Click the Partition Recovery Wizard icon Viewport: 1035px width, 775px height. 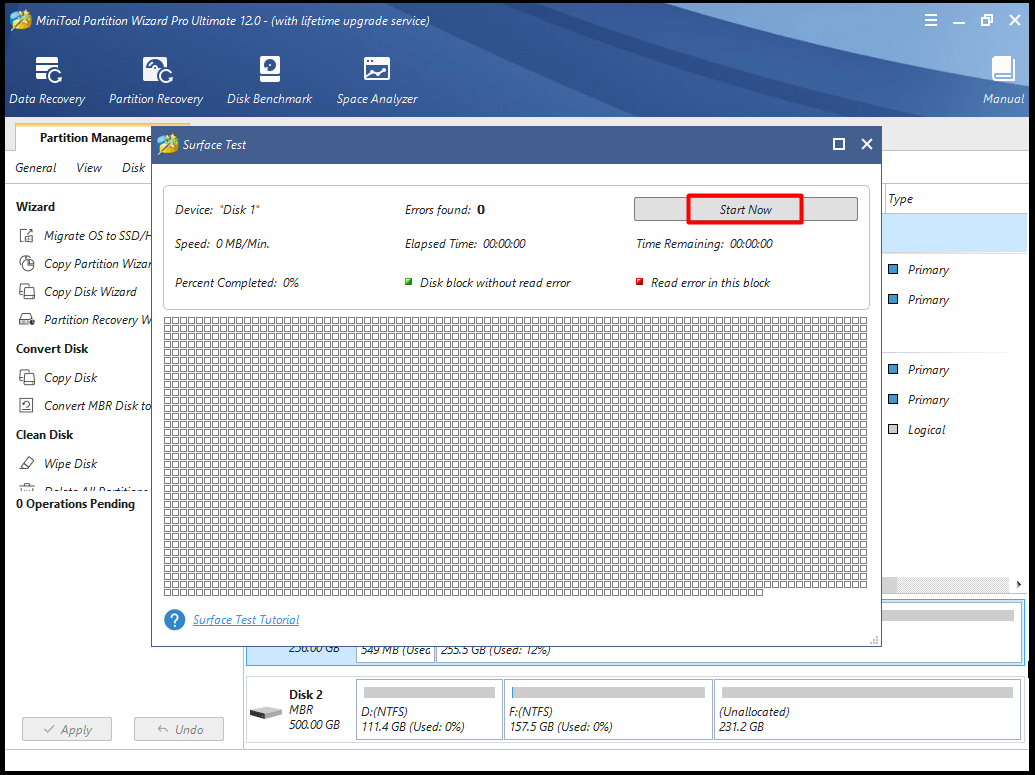tap(26, 320)
